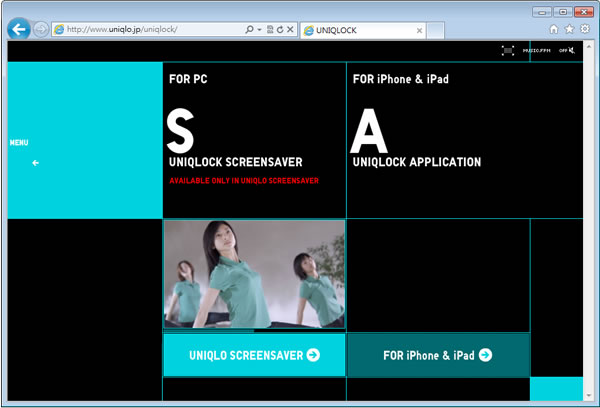Viewport: 600px width, 408px height.
Task: Stop loading with the address bar X
Action: coord(290,29)
